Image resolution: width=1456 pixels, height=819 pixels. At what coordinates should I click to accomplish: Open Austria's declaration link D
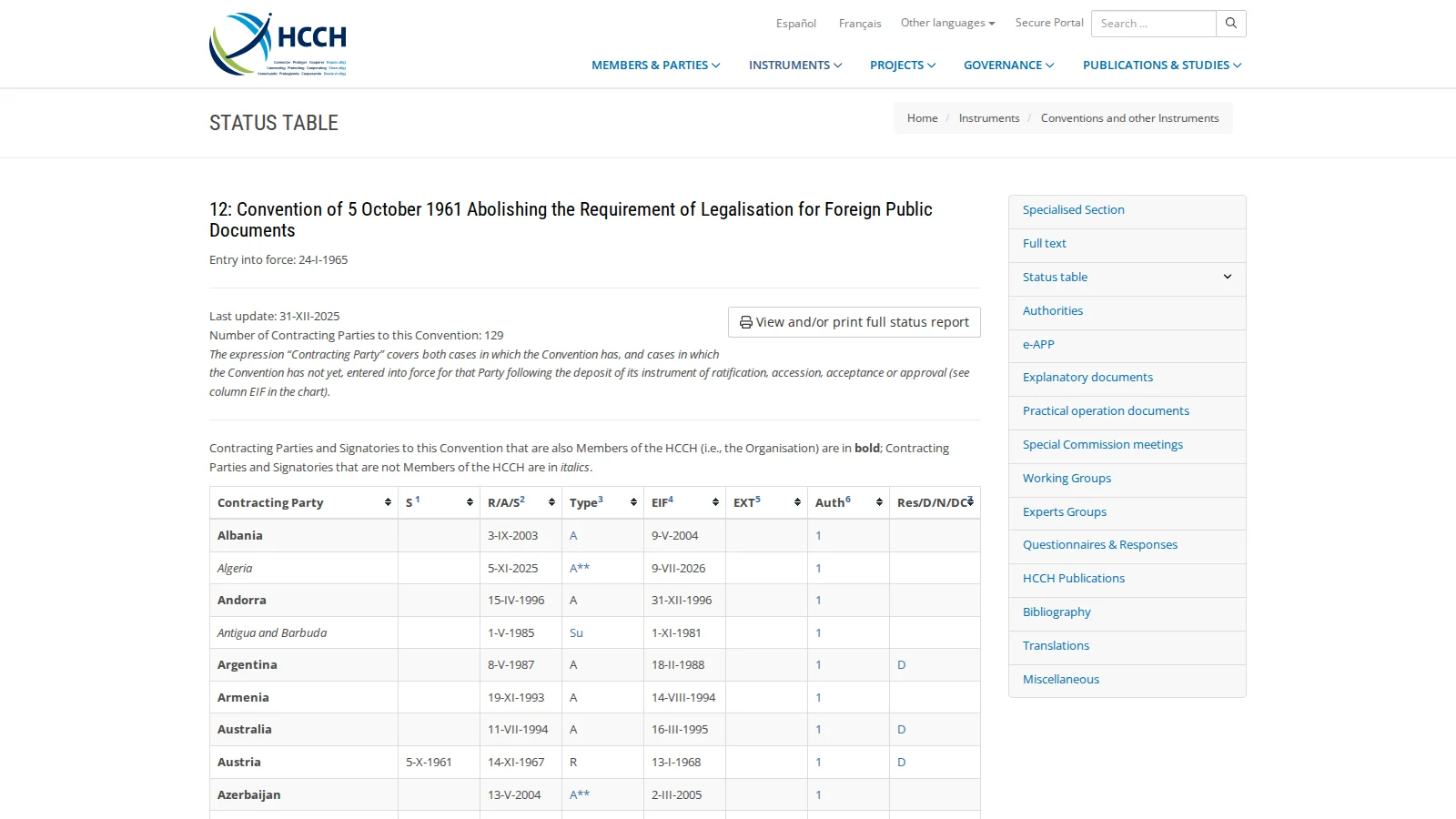(x=902, y=763)
